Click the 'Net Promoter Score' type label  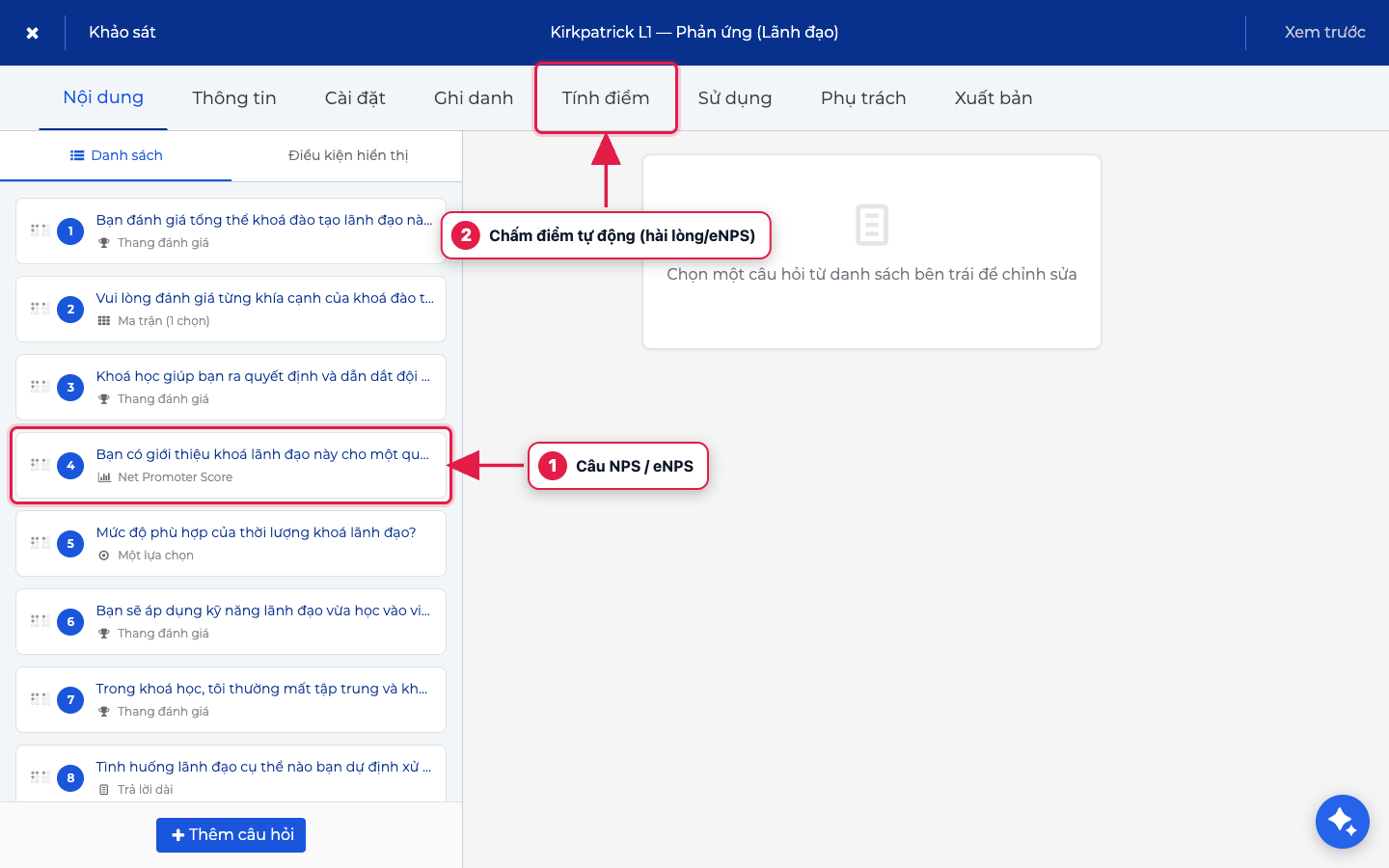point(175,477)
